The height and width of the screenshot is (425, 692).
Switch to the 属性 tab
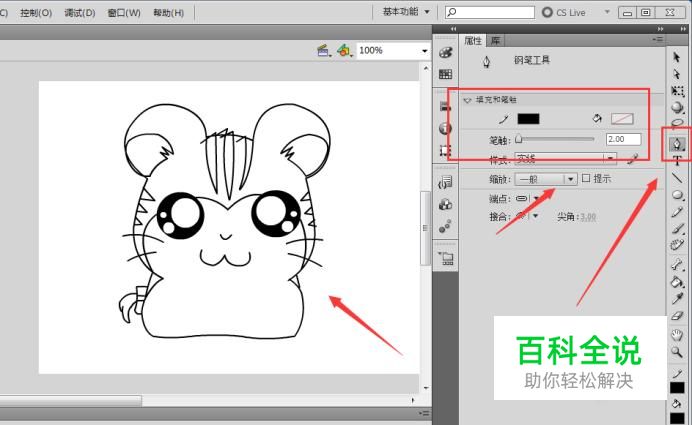click(x=473, y=41)
